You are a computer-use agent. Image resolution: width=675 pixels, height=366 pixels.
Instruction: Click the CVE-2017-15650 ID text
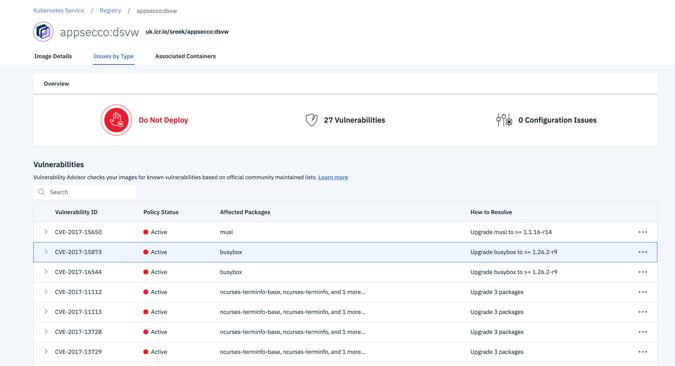coord(78,232)
